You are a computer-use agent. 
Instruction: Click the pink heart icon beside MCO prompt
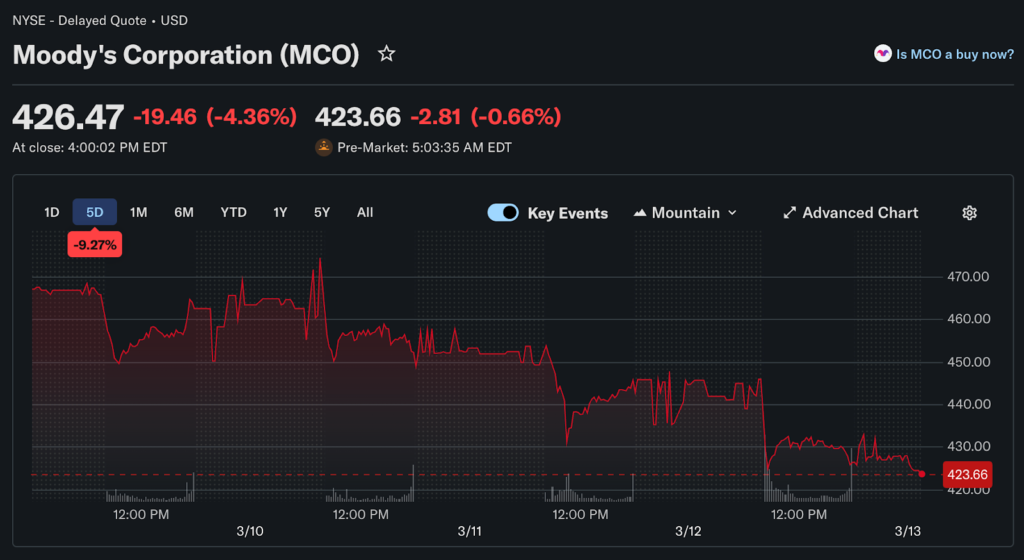click(882, 54)
